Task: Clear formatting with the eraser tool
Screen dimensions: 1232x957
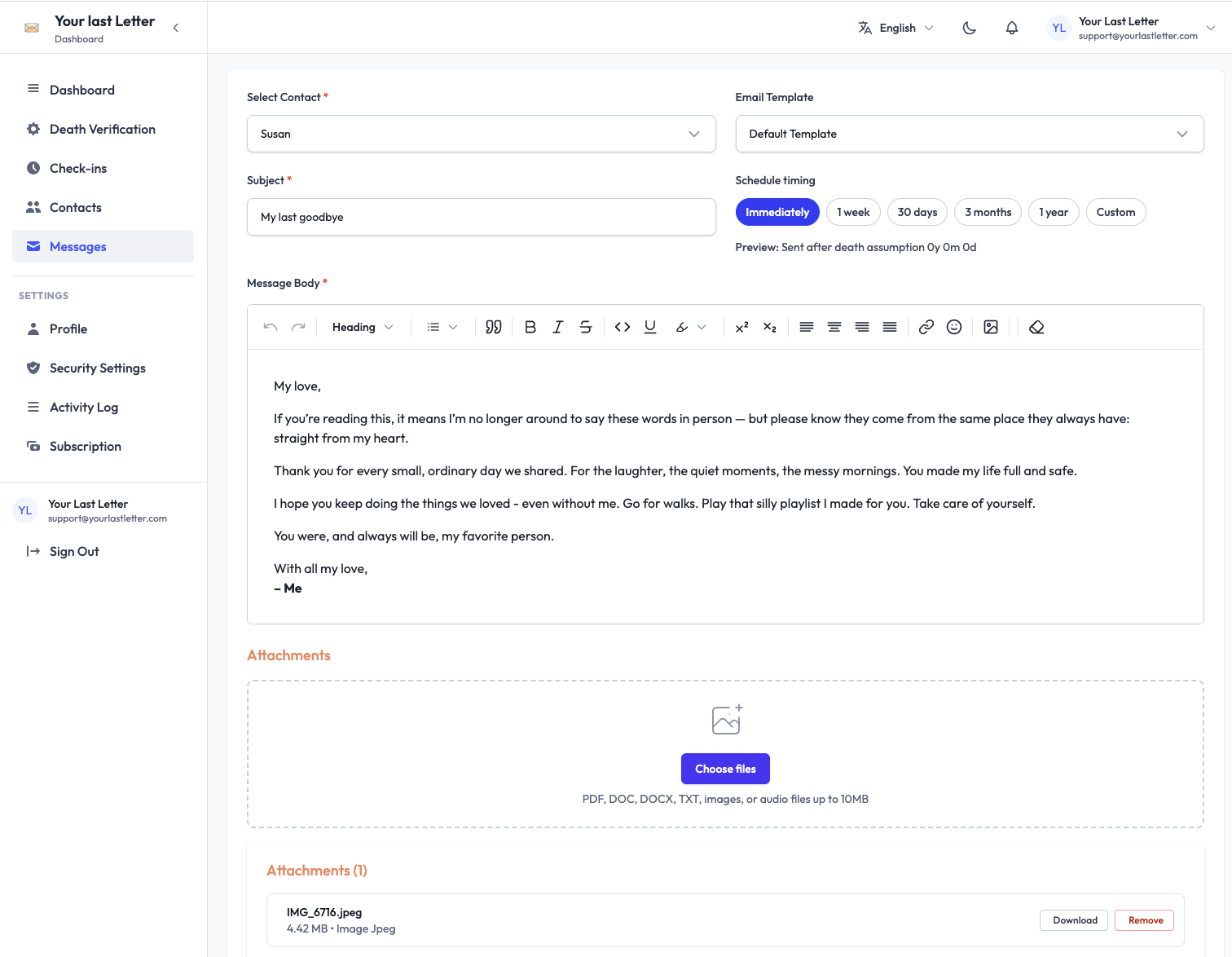Action: (x=1036, y=327)
